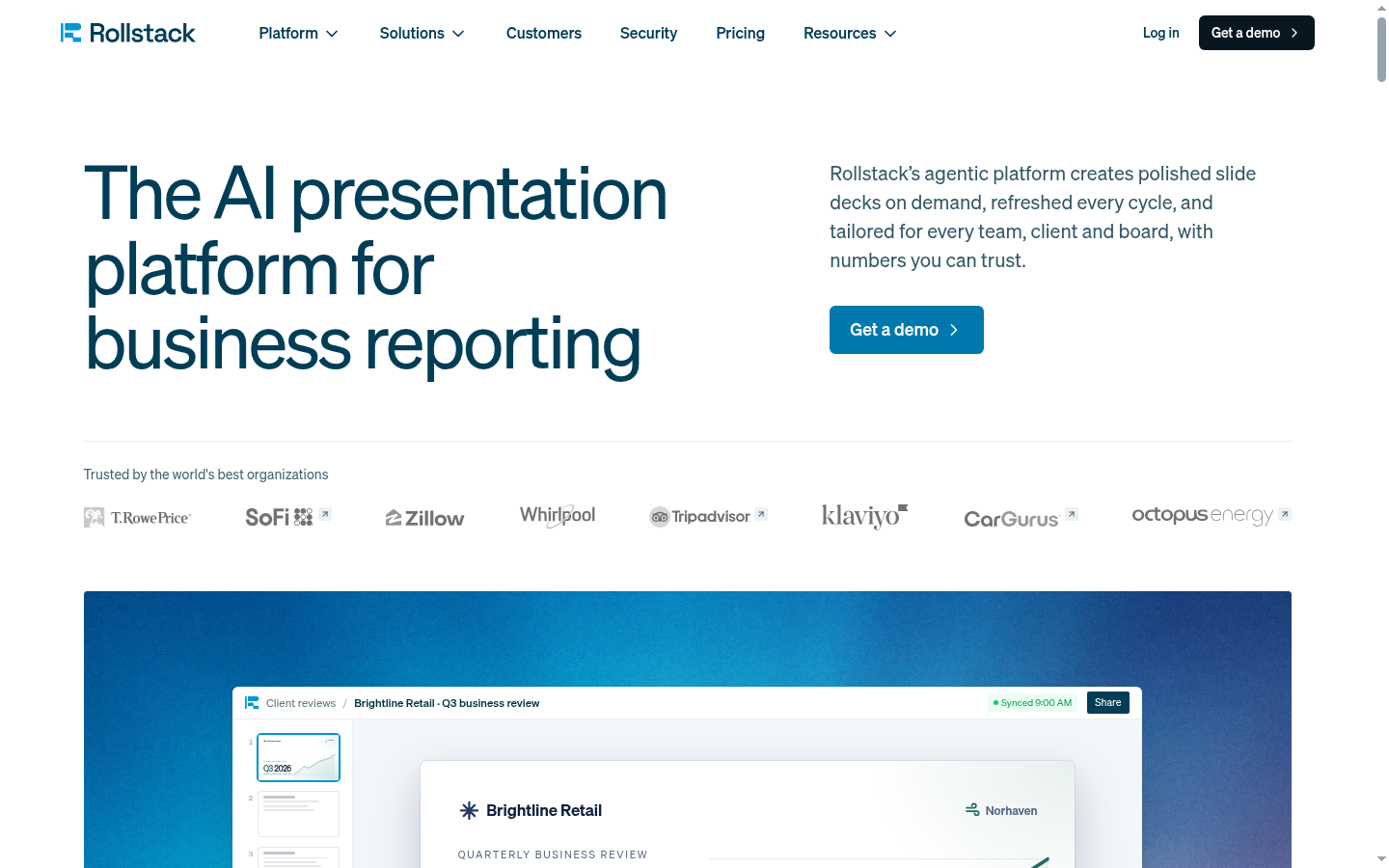Click the dark Get a demo button in header
The image size is (1389, 868).
click(x=1256, y=33)
